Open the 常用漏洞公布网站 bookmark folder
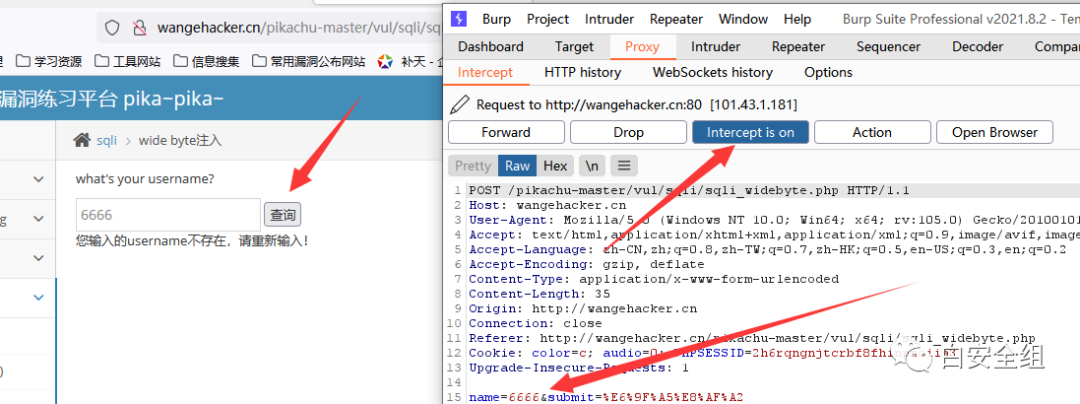1080x404 pixels. pos(309,61)
